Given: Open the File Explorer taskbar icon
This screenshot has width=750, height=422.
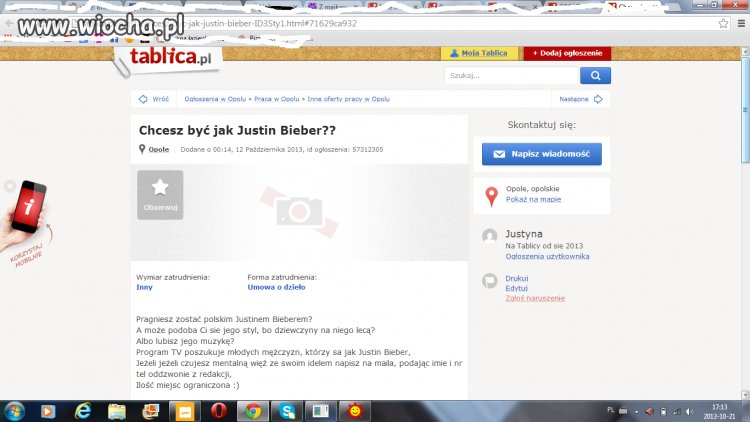Looking at the screenshot, I should [117, 411].
